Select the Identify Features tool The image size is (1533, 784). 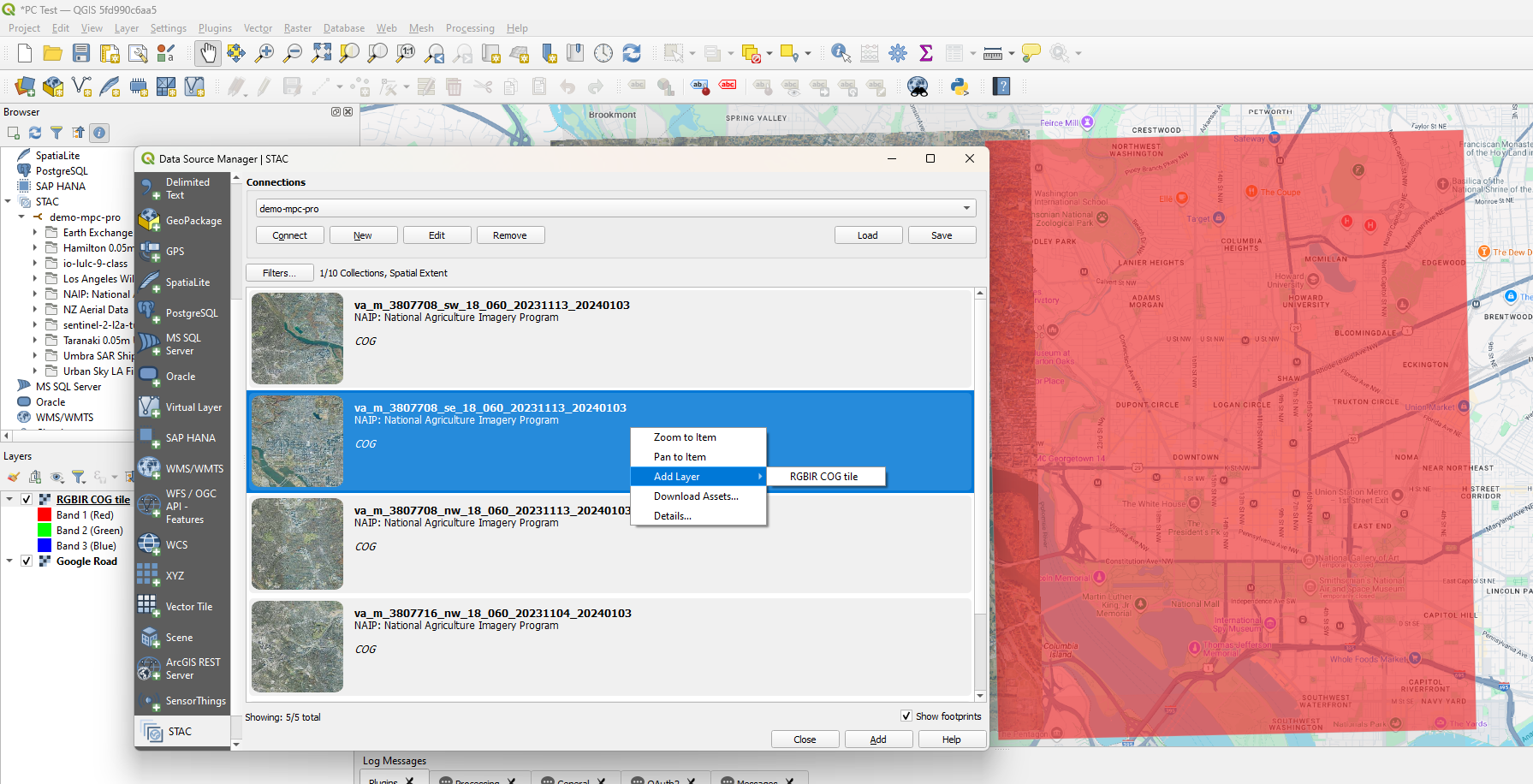[x=840, y=53]
